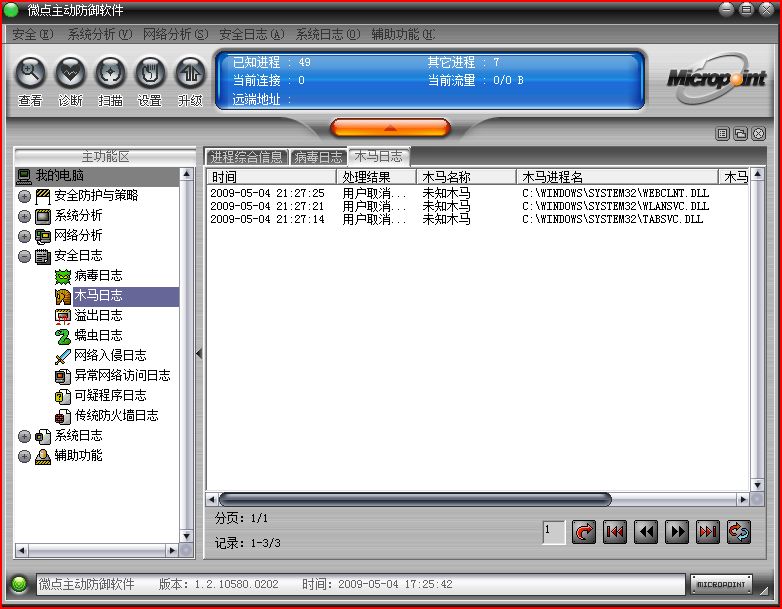
Task: Open the 安全 (E) menu
Action: (32, 34)
